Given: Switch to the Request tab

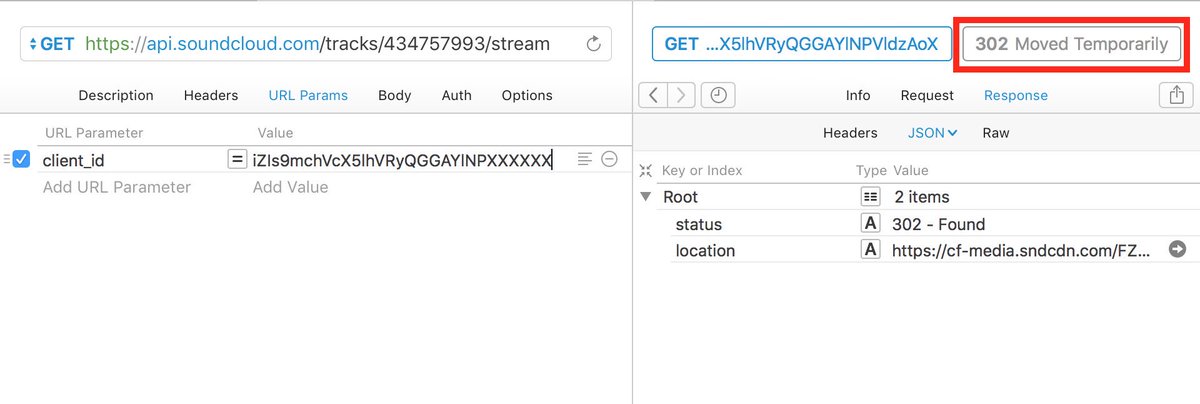Looking at the screenshot, I should pyautogui.click(x=927, y=96).
